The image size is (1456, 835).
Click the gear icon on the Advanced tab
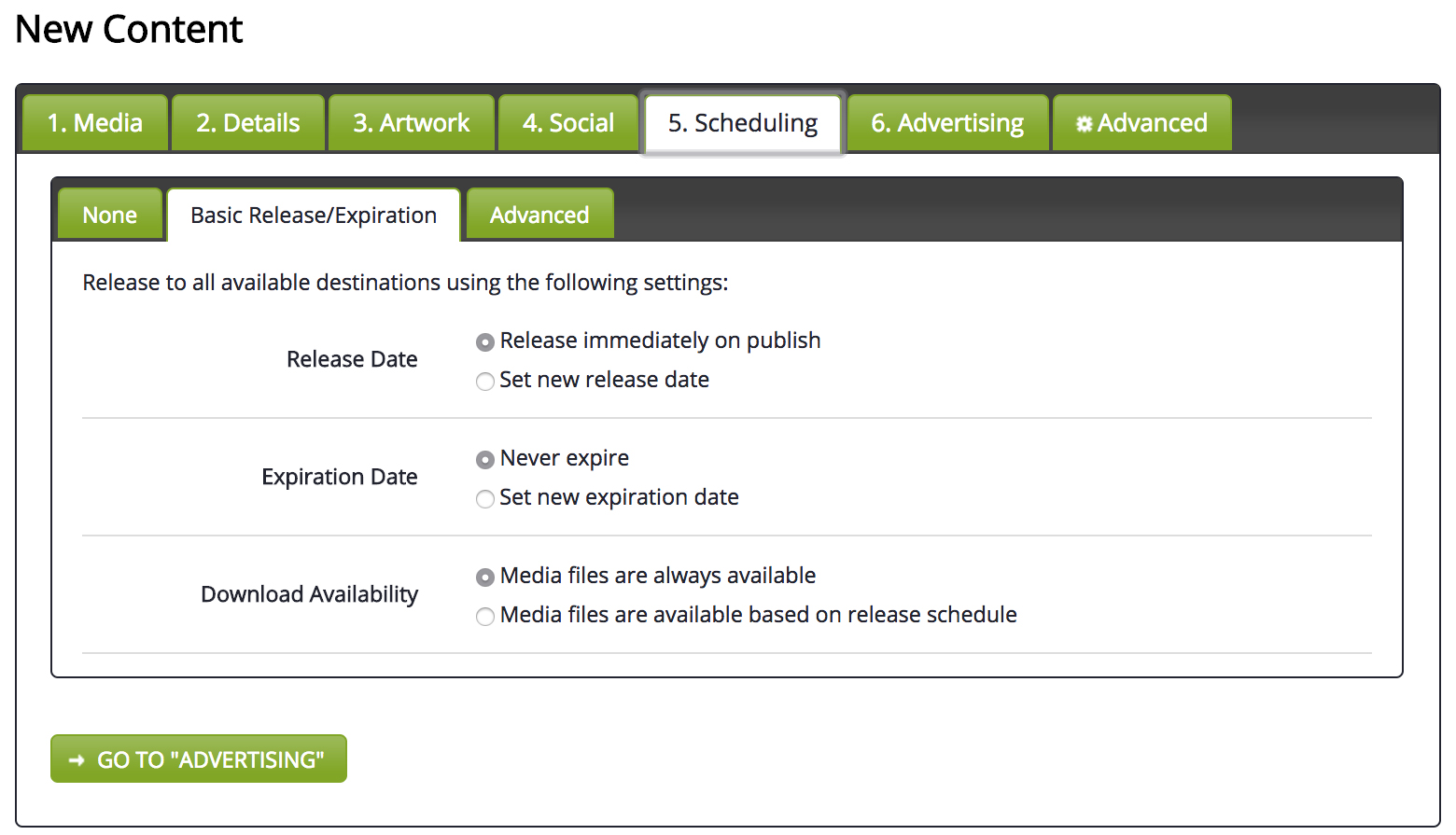[1084, 124]
